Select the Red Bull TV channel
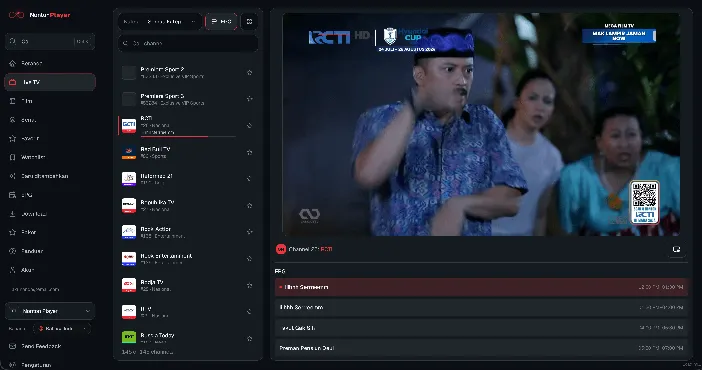 (188, 152)
